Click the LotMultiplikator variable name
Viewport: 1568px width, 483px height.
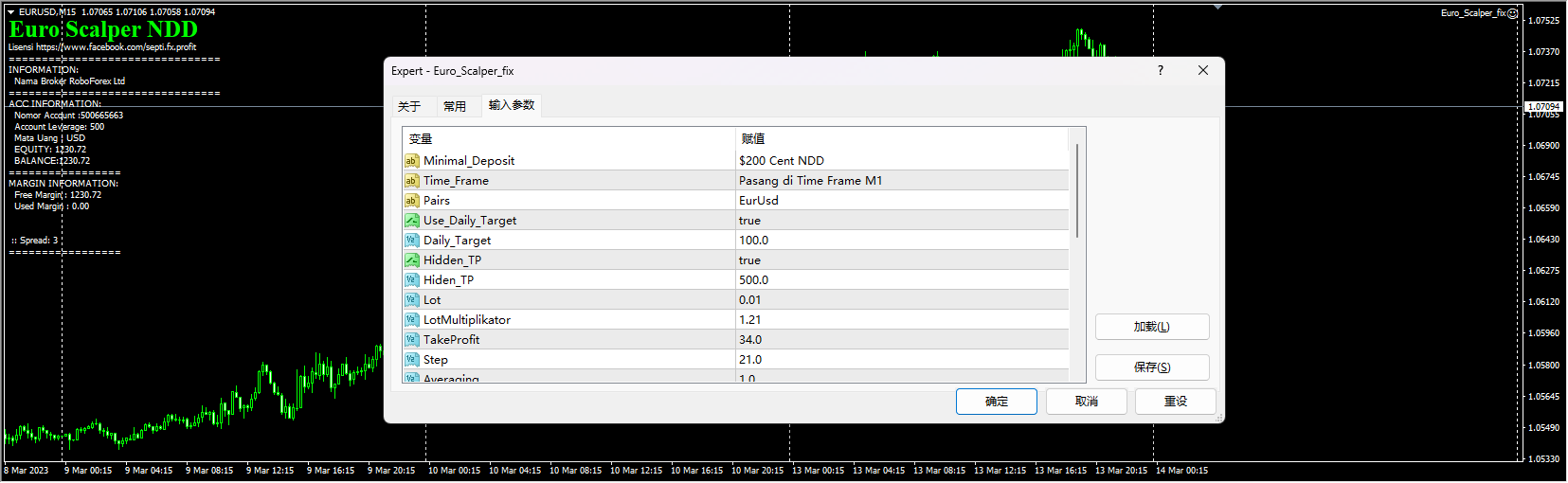[467, 320]
